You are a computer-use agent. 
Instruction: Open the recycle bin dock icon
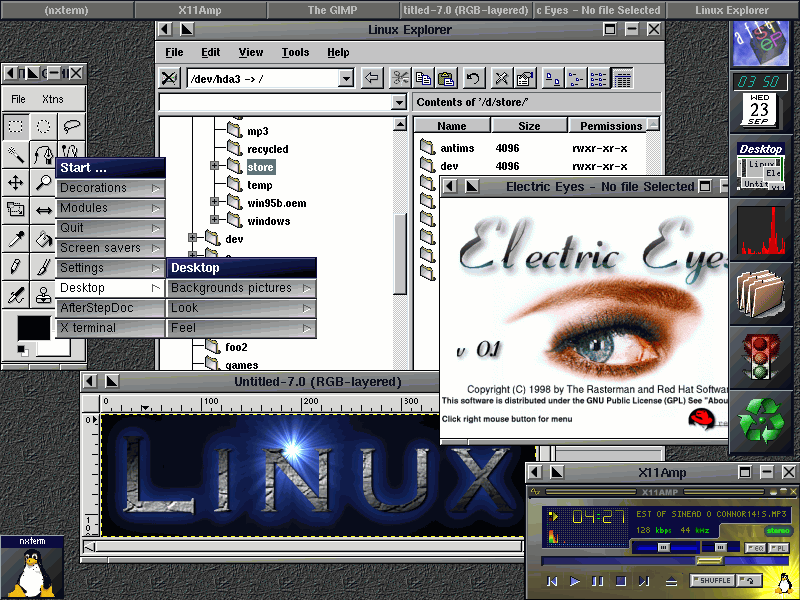pyautogui.click(x=765, y=420)
